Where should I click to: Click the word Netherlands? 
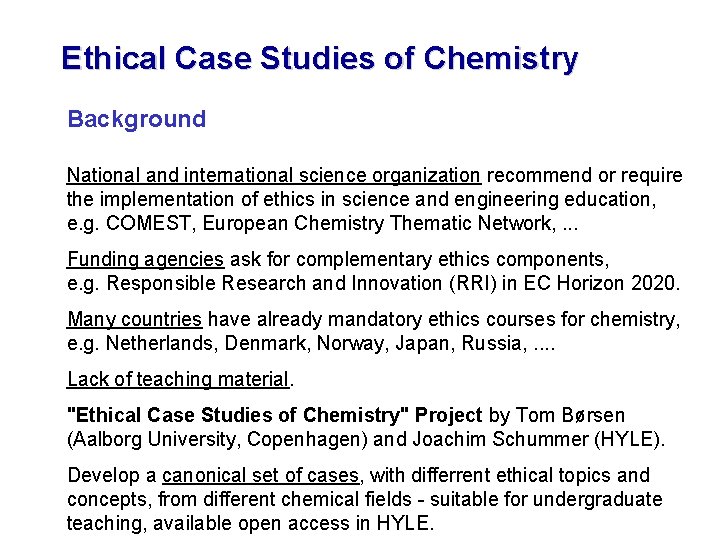click(159, 343)
